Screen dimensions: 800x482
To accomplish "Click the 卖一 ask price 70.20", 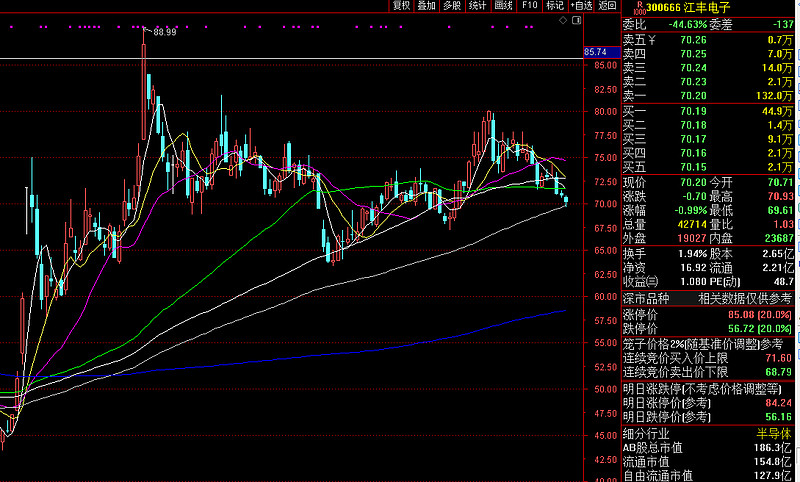I will point(692,95).
